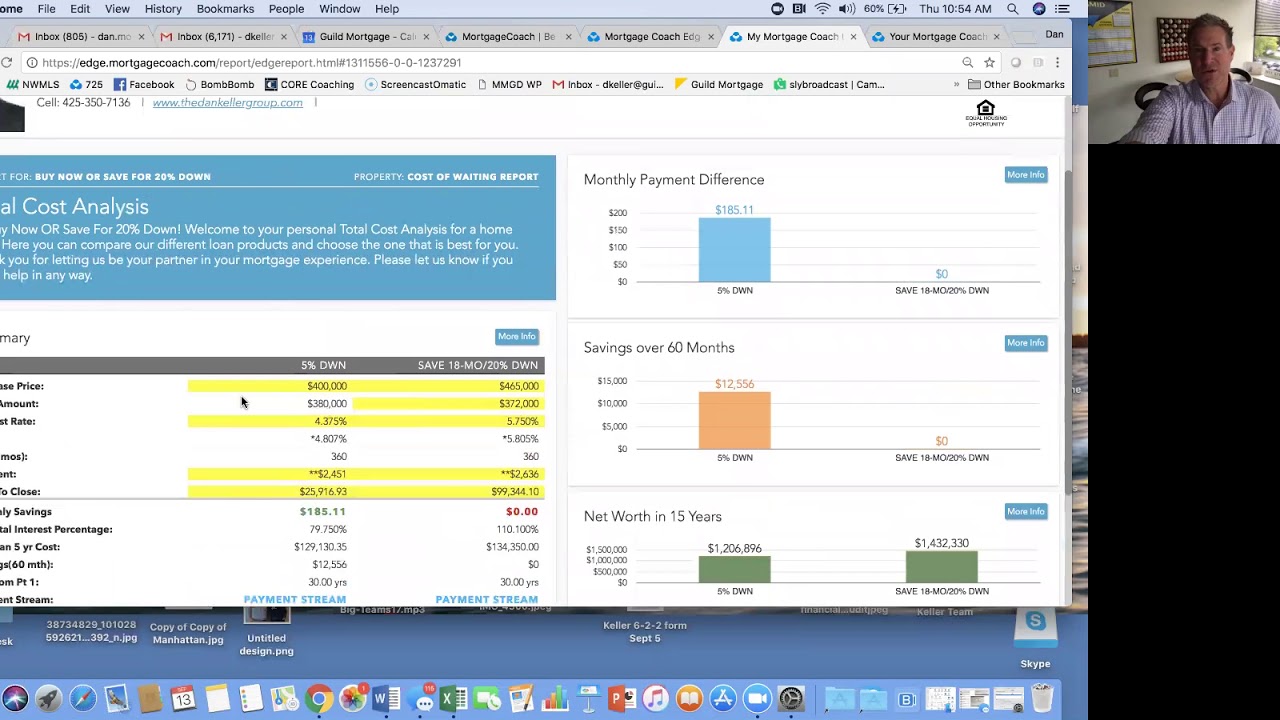This screenshot has height=720, width=1280.
Task: Launch Microsoft Excel from the dock
Action: click(453, 699)
